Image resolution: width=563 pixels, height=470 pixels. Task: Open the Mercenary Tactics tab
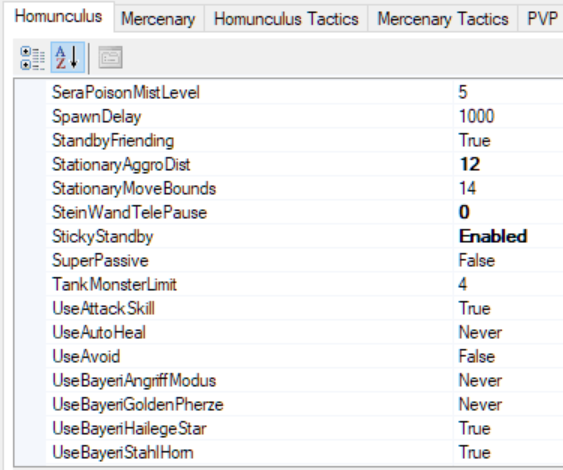pyautogui.click(x=443, y=19)
